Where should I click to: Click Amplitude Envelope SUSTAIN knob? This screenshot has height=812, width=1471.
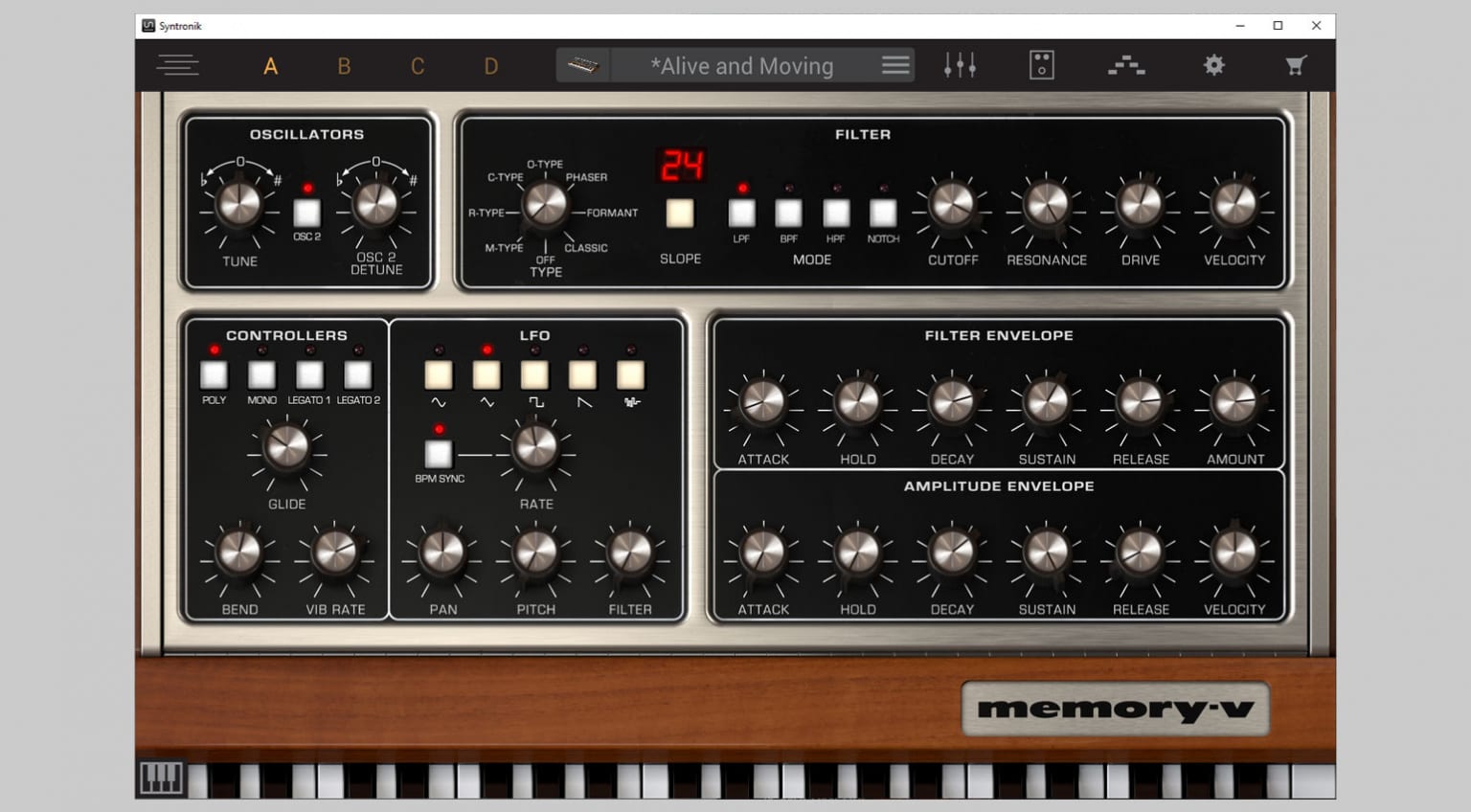pyautogui.click(x=1046, y=553)
